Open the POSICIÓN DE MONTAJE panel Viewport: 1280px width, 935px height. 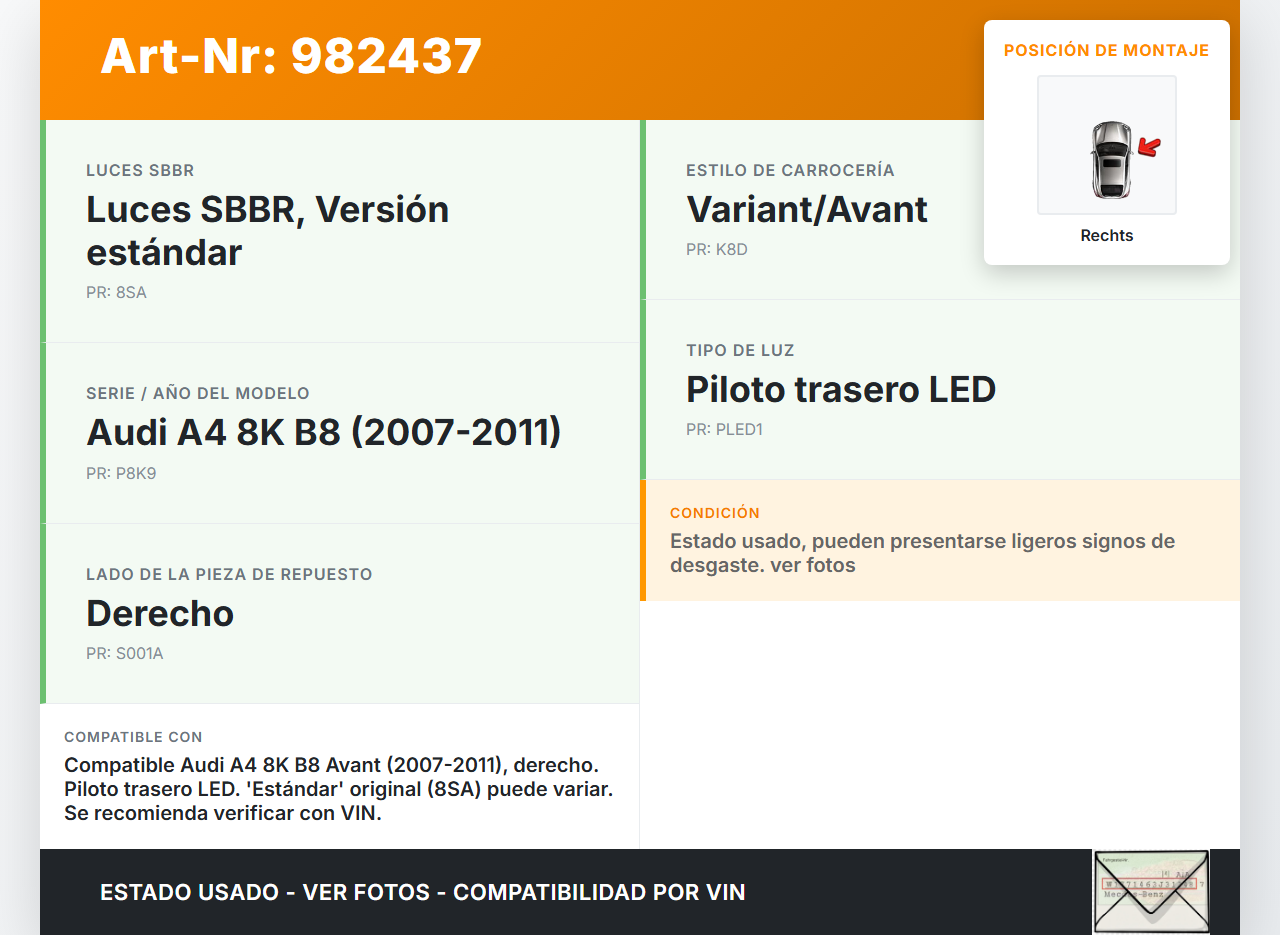pyautogui.click(x=1106, y=49)
